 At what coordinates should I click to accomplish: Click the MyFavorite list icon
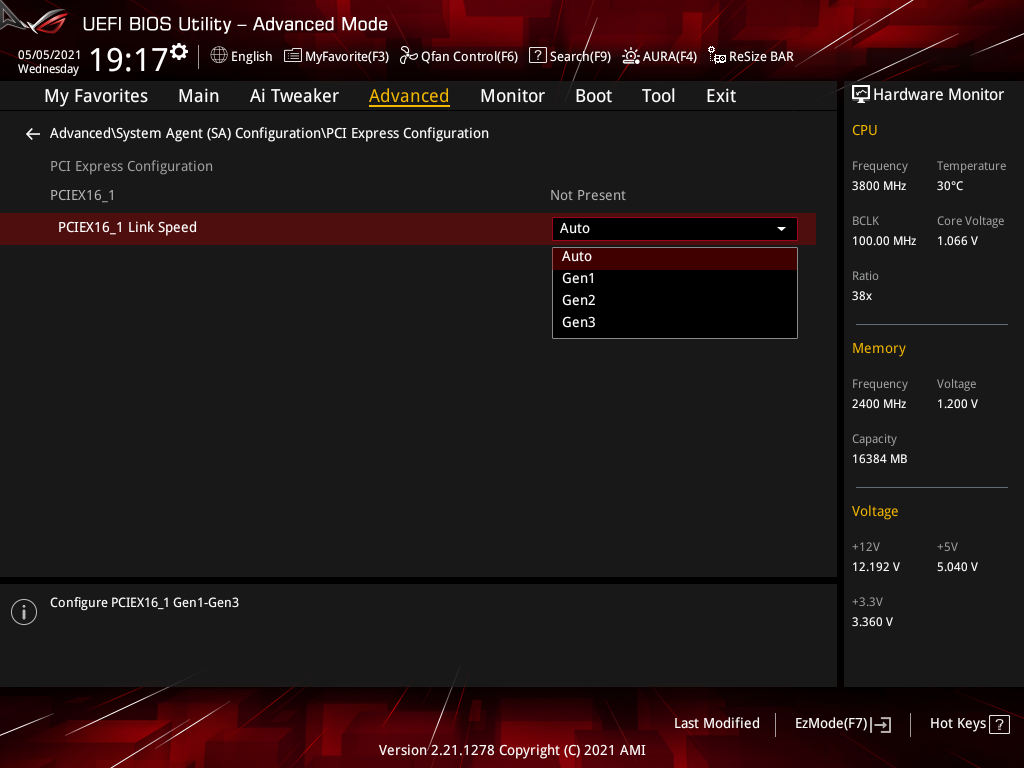tap(293, 56)
